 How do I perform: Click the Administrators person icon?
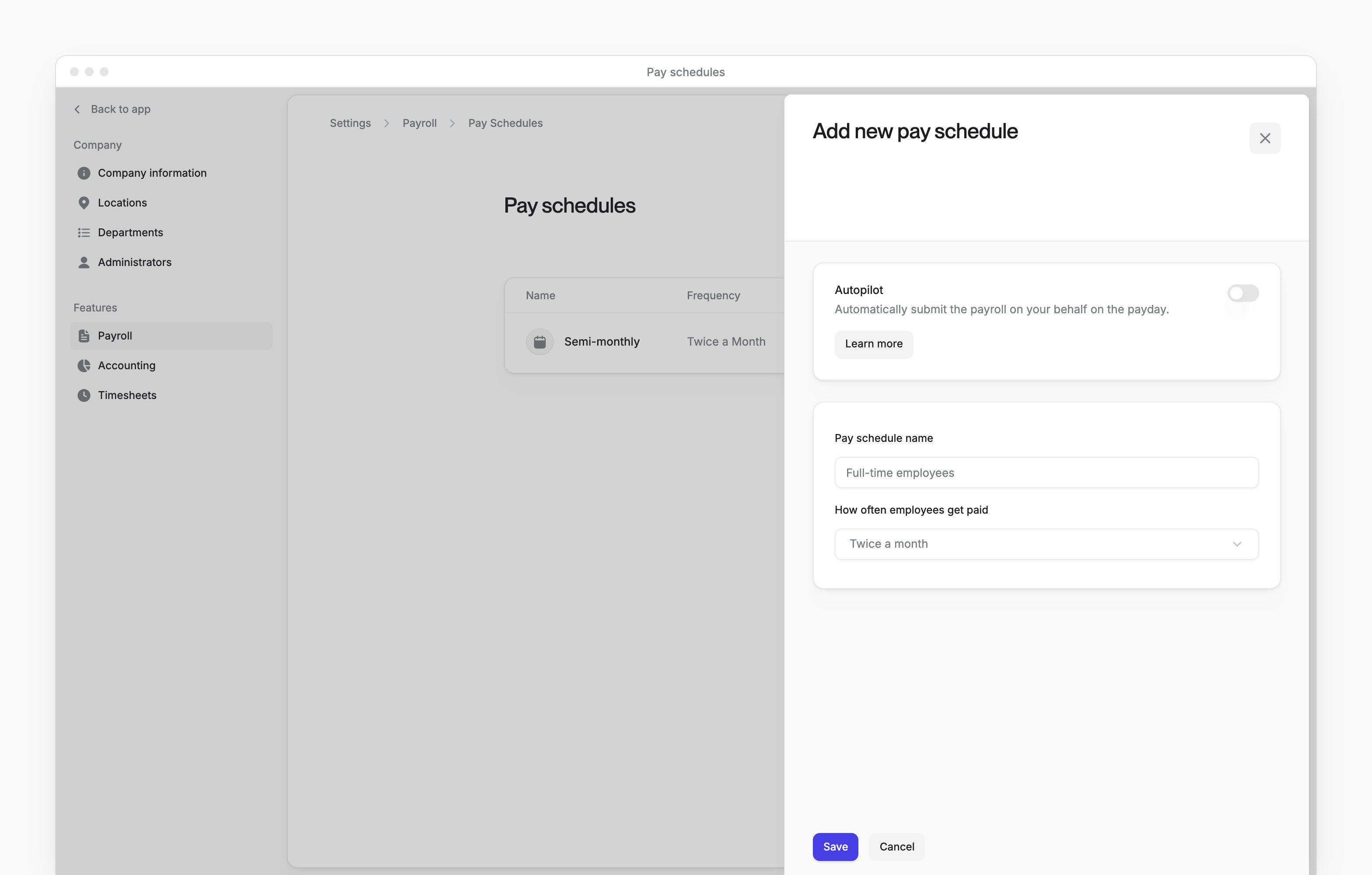pyautogui.click(x=84, y=262)
